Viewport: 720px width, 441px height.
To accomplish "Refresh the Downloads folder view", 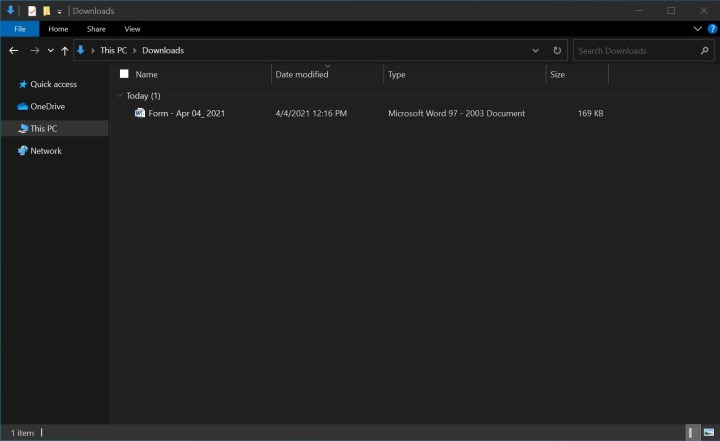I will click(557, 50).
